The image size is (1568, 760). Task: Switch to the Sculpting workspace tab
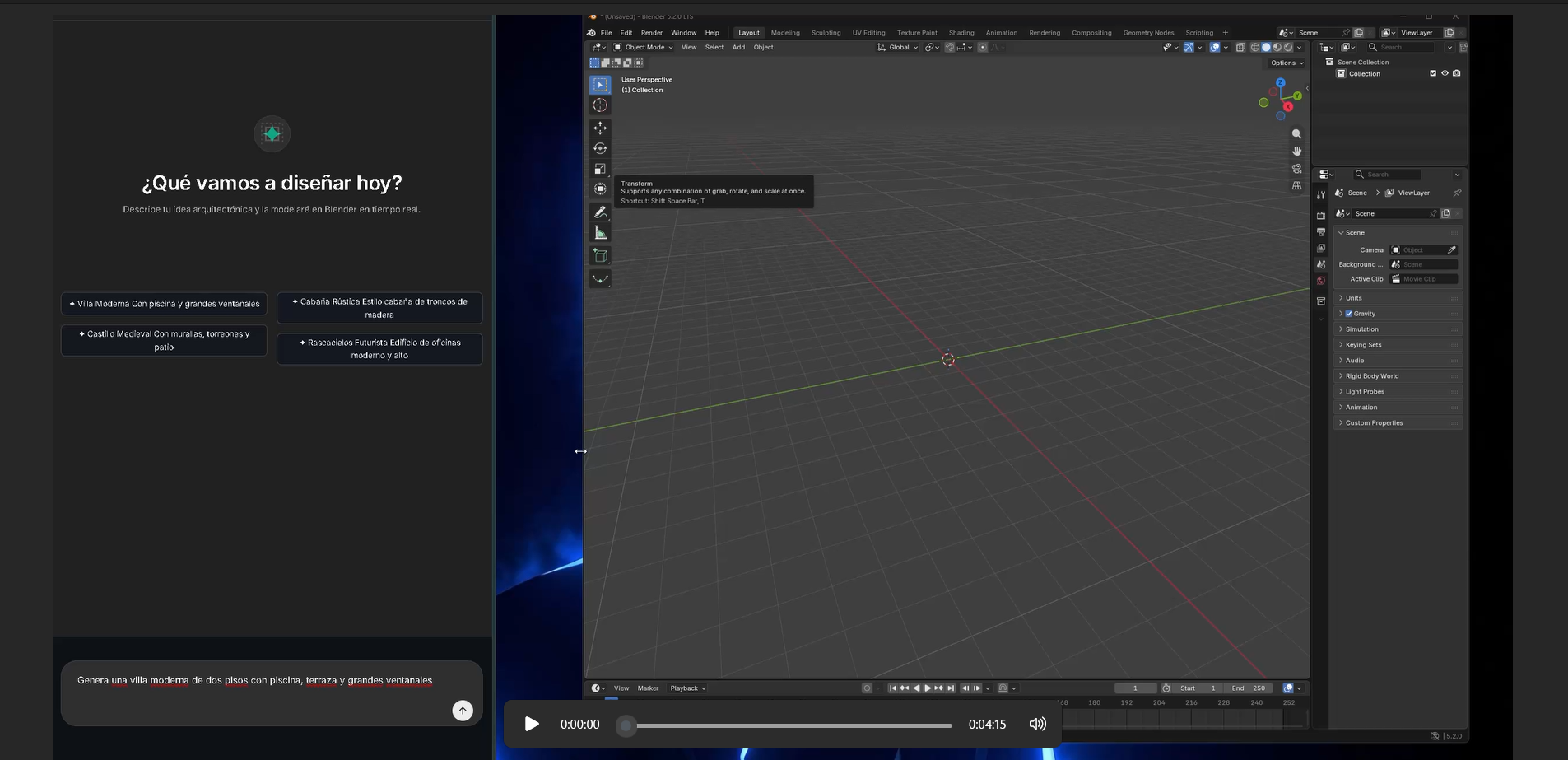pyautogui.click(x=826, y=33)
